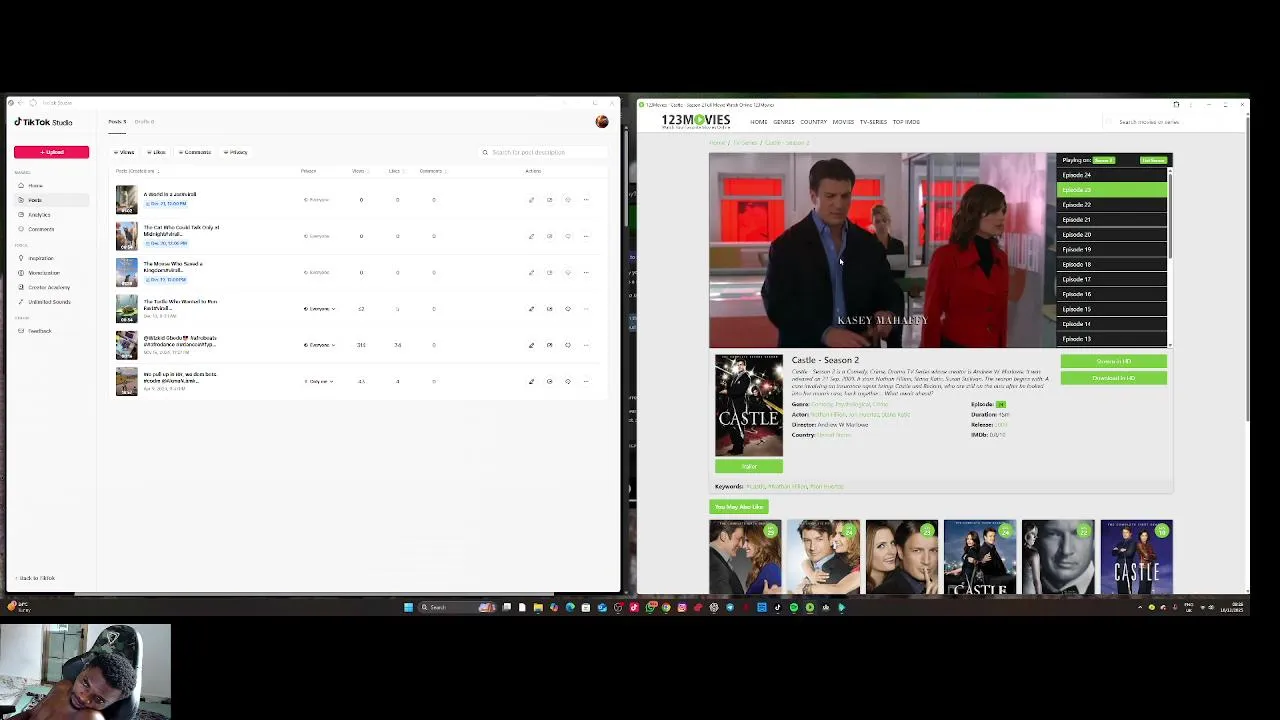Open Unlimited Sounds in TikTok Studio sidebar
The image size is (1280, 720).
(49, 302)
